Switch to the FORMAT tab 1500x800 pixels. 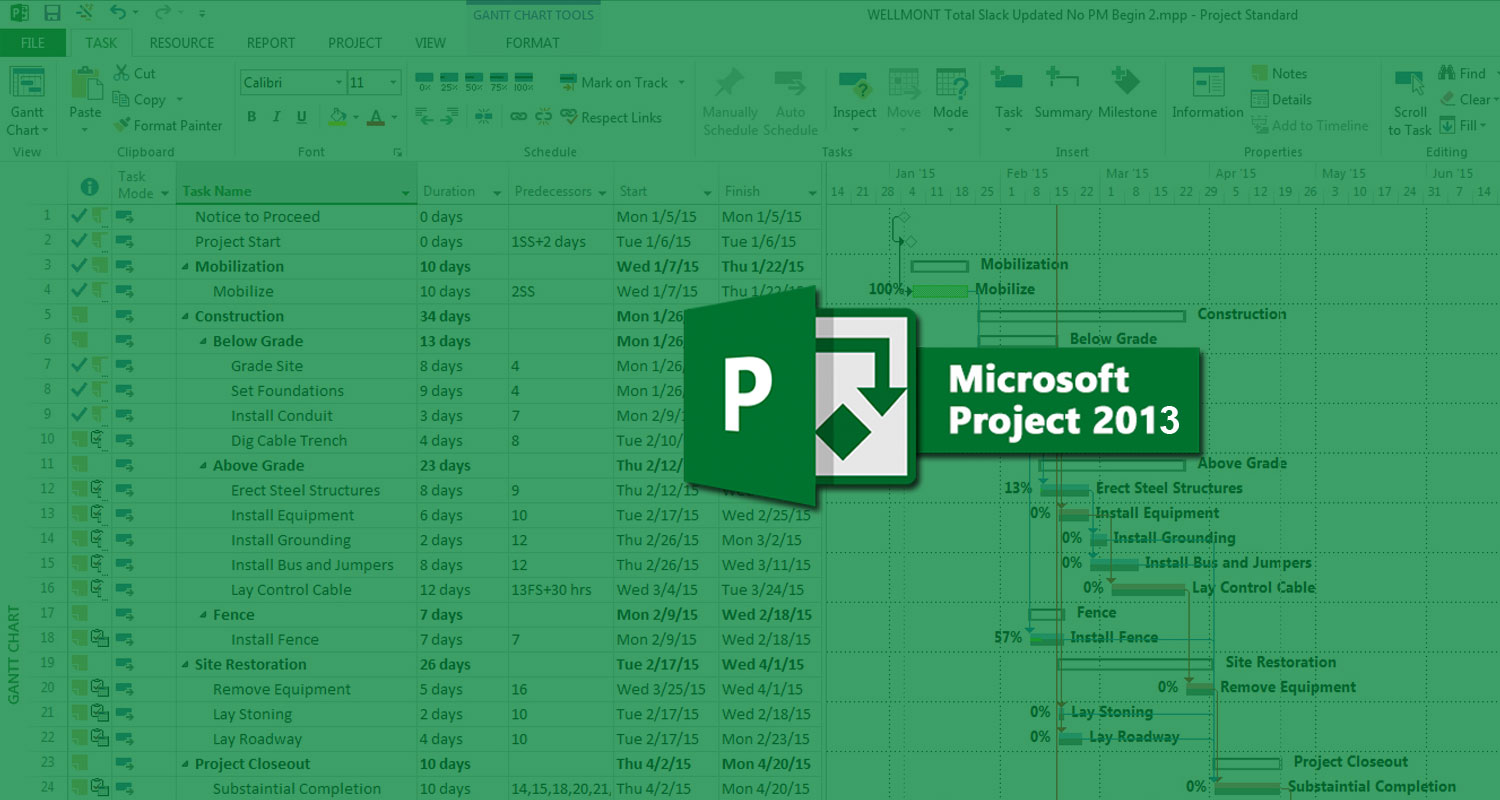[532, 43]
